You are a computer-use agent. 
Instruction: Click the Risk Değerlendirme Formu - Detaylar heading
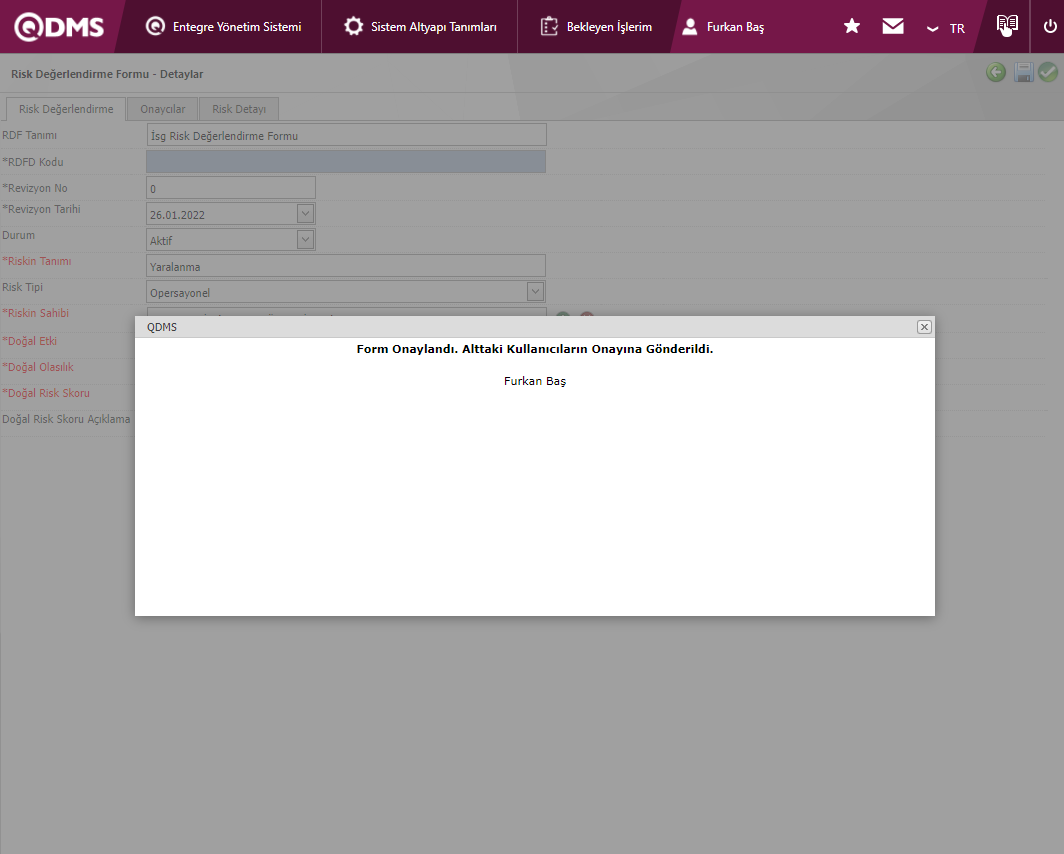[x=107, y=74]
